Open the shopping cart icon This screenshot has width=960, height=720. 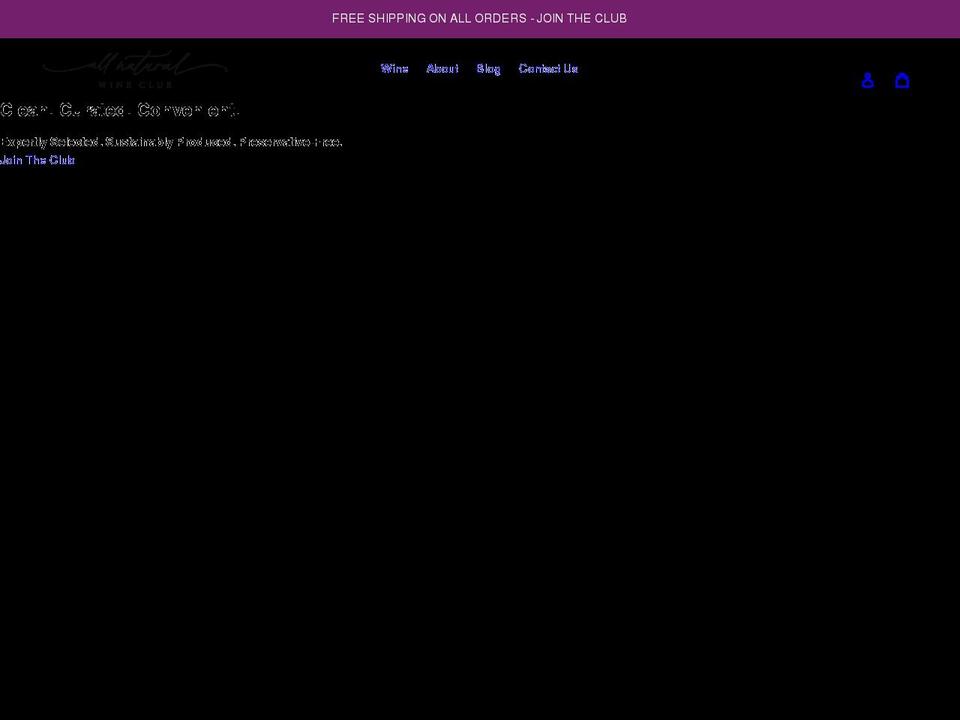click(902, 80)
